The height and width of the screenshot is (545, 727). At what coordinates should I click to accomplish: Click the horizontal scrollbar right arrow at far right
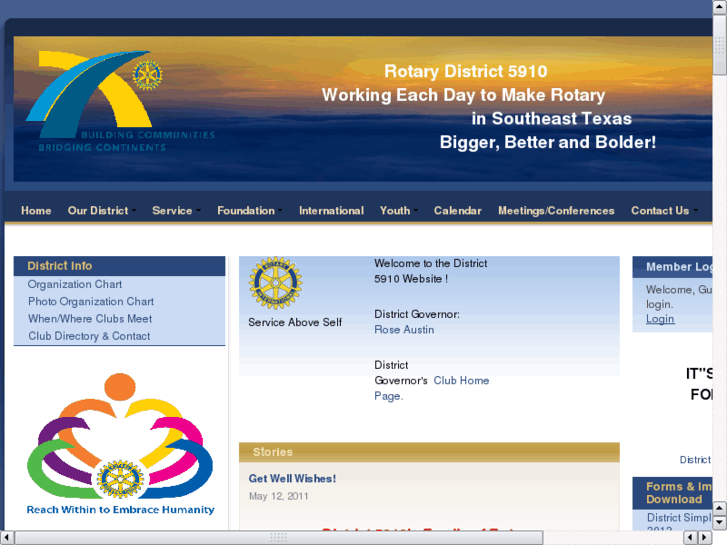point(705,538)
